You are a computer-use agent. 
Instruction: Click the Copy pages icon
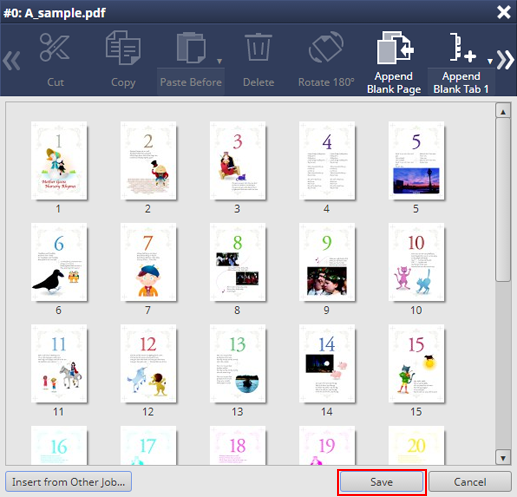(x=123, y=47)
